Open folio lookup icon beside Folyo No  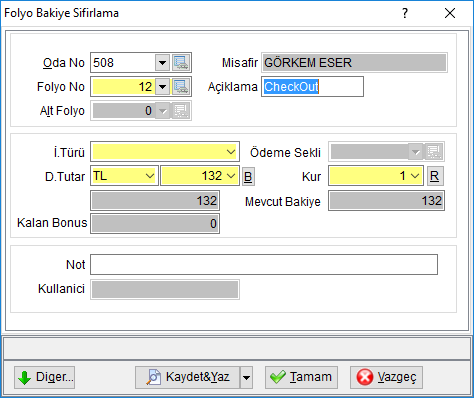click(x=181, y=87)
